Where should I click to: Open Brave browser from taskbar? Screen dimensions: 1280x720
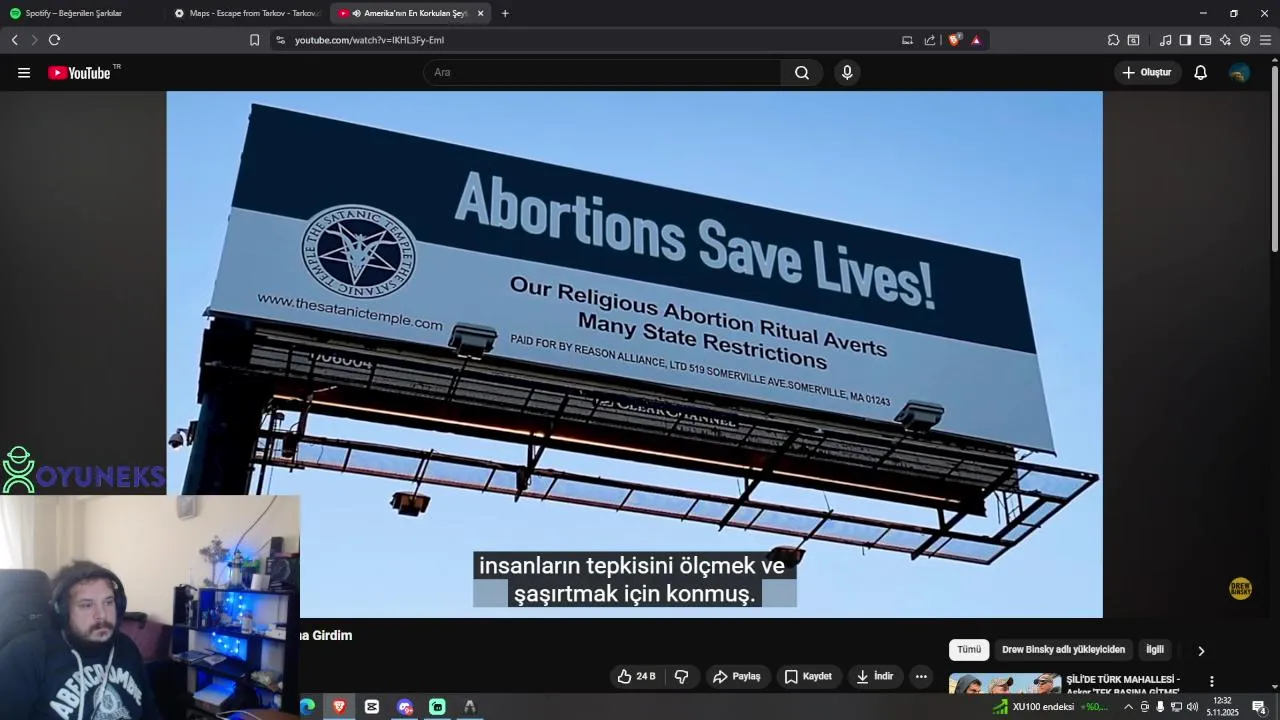[x=339, y=706]
